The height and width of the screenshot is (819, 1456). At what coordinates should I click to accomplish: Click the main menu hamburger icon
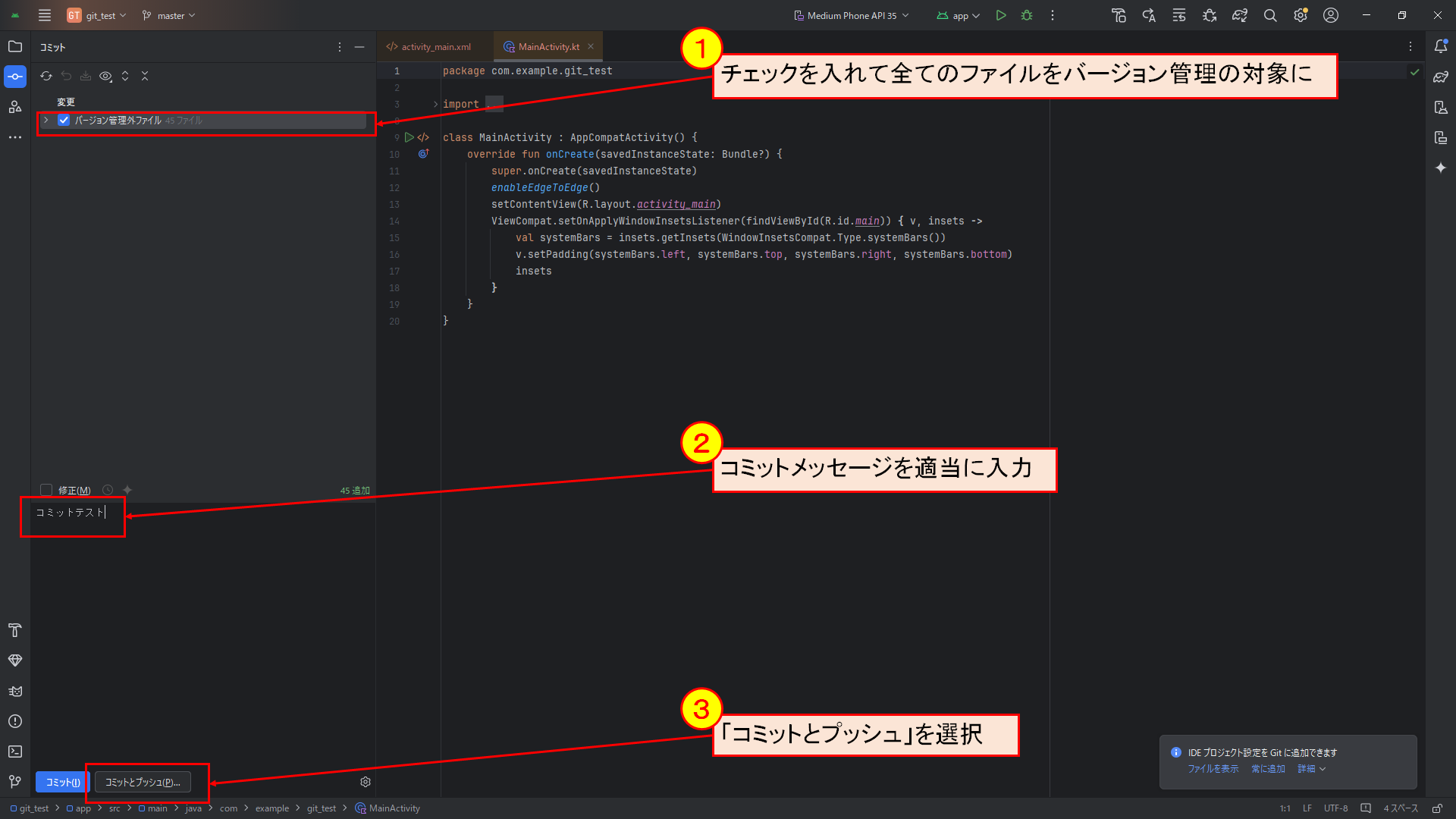click(45, 15)
